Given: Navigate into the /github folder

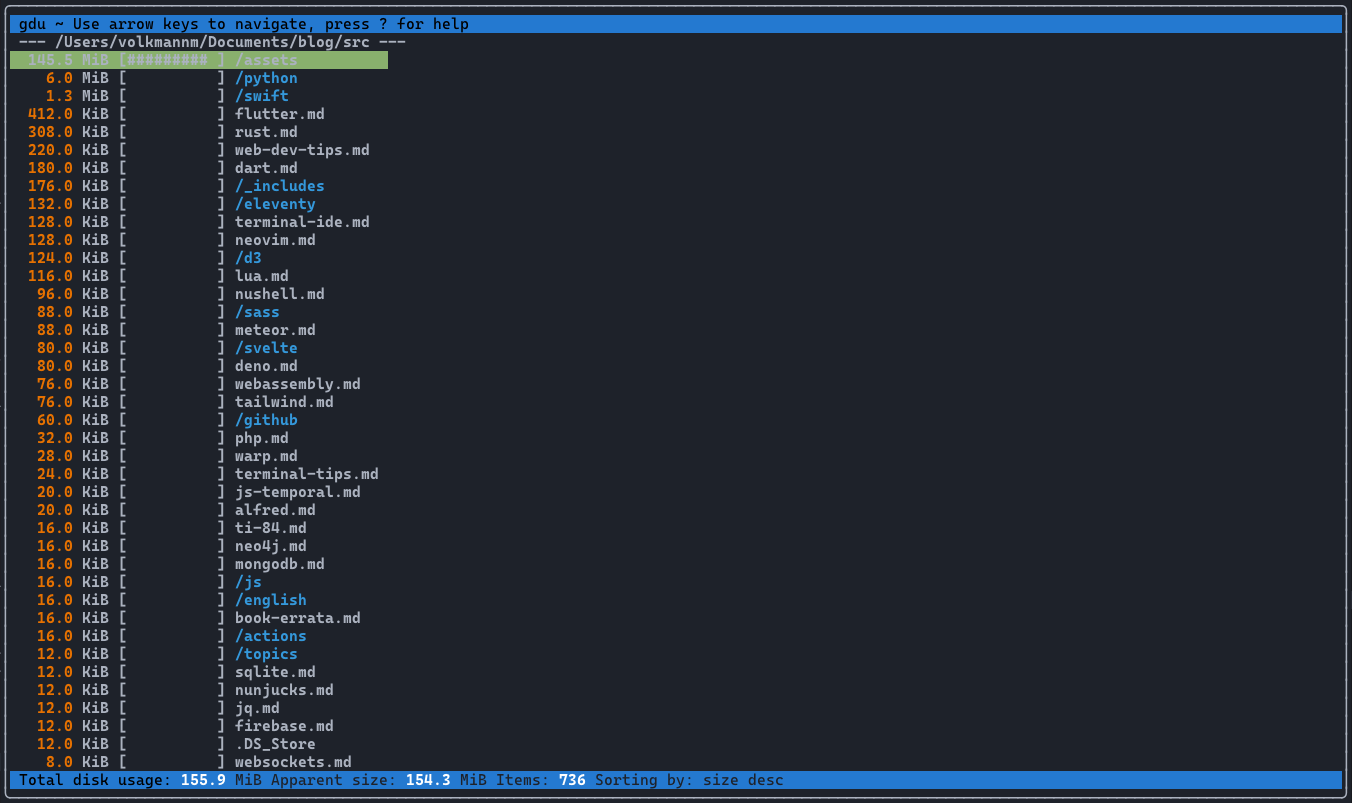Looking at the screenshot, I should pos(266,420).
